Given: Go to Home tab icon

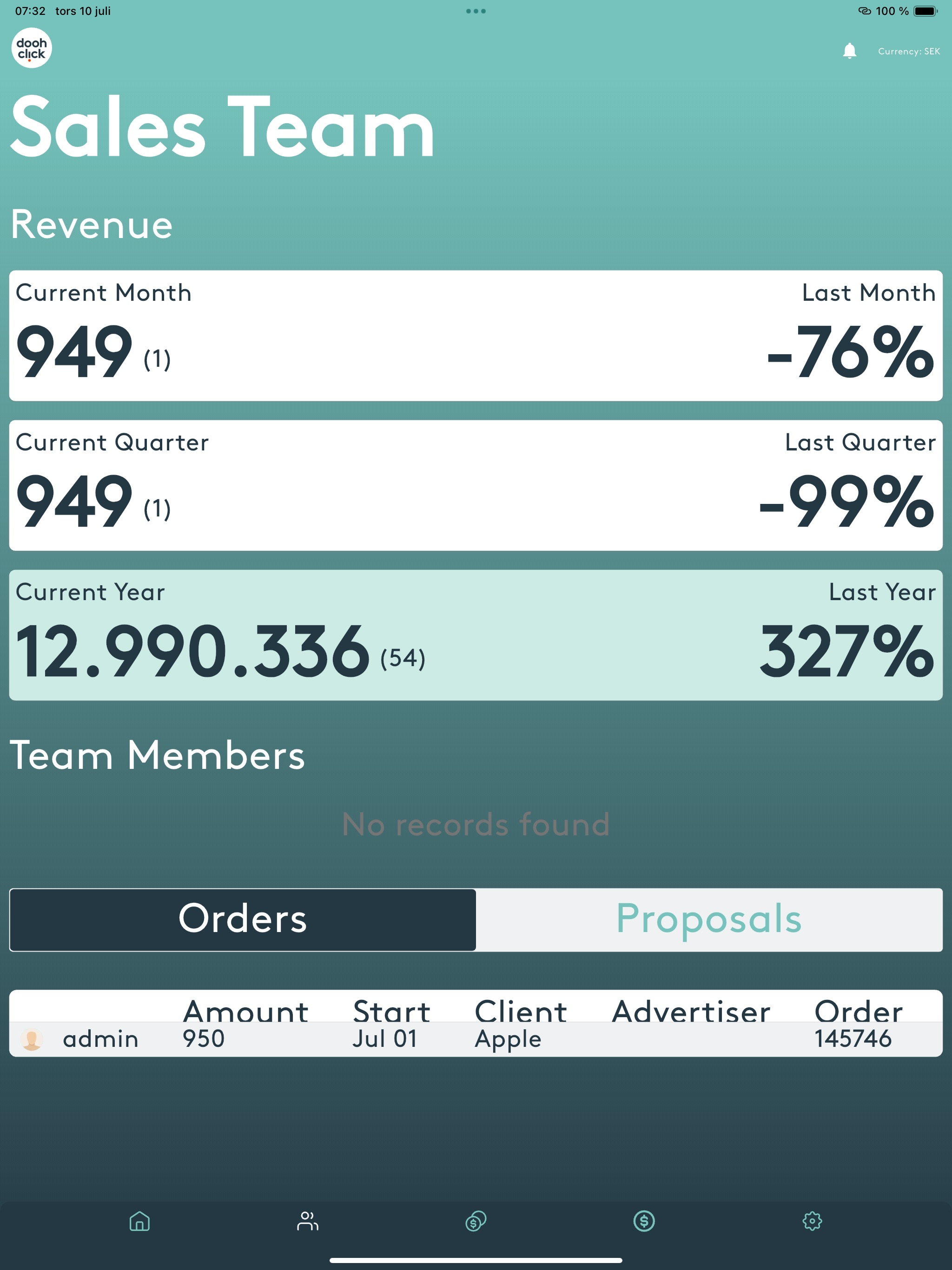Looking at the screenshot, I should click(139, 1221).
